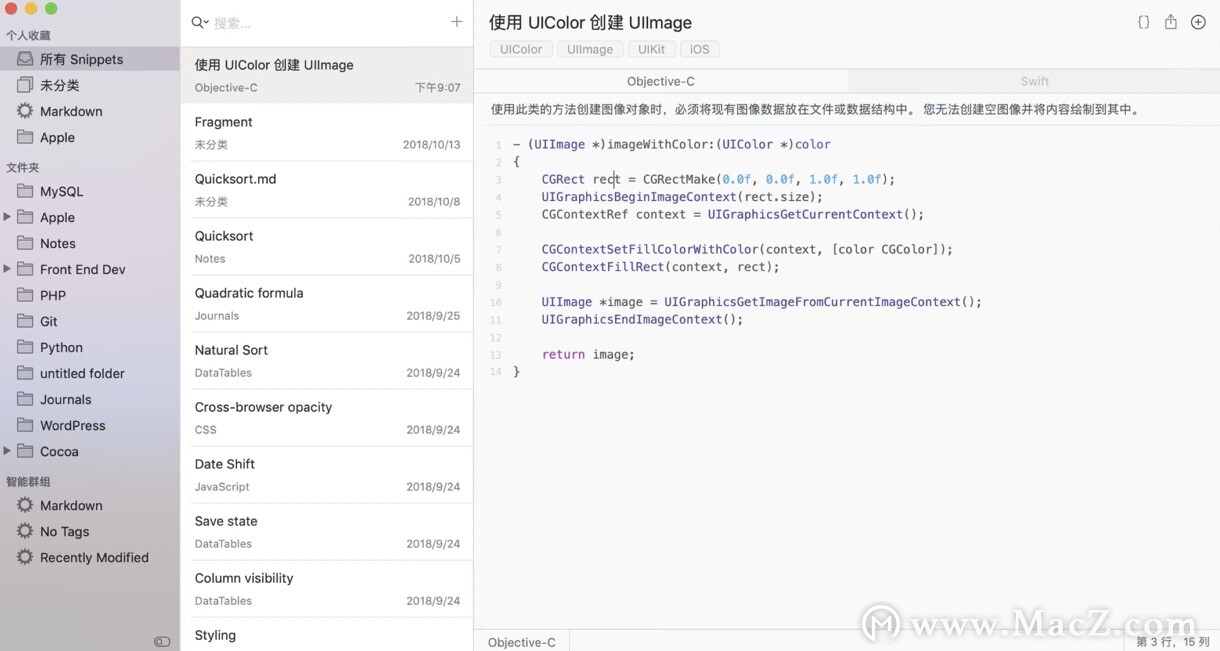Viewport: 1220px width, 651px height.
Task: Click the WordPress folder icon
Action: 25,425
